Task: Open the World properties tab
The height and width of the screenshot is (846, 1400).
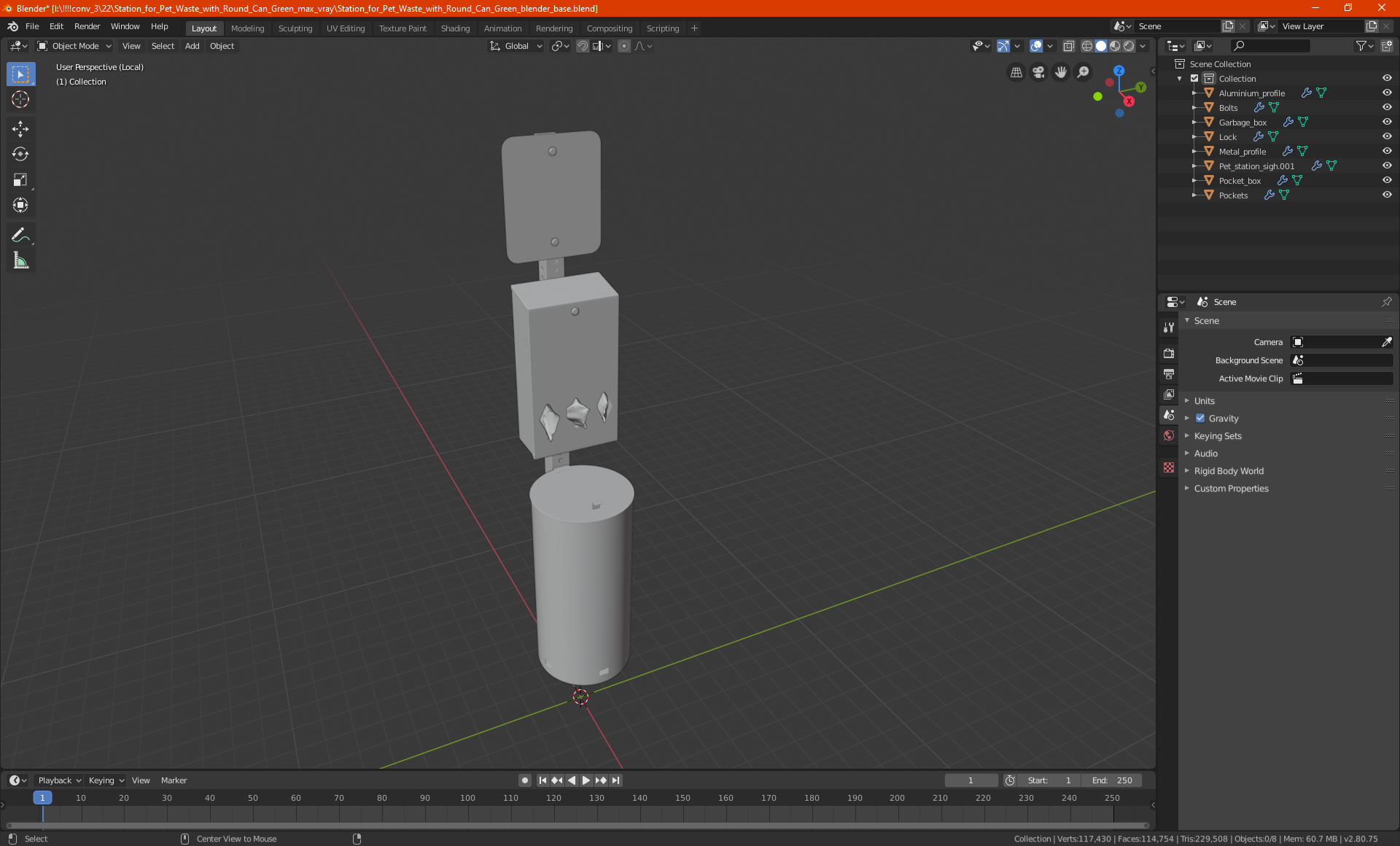Action: pyautogui.click(x=1169, y=435)
